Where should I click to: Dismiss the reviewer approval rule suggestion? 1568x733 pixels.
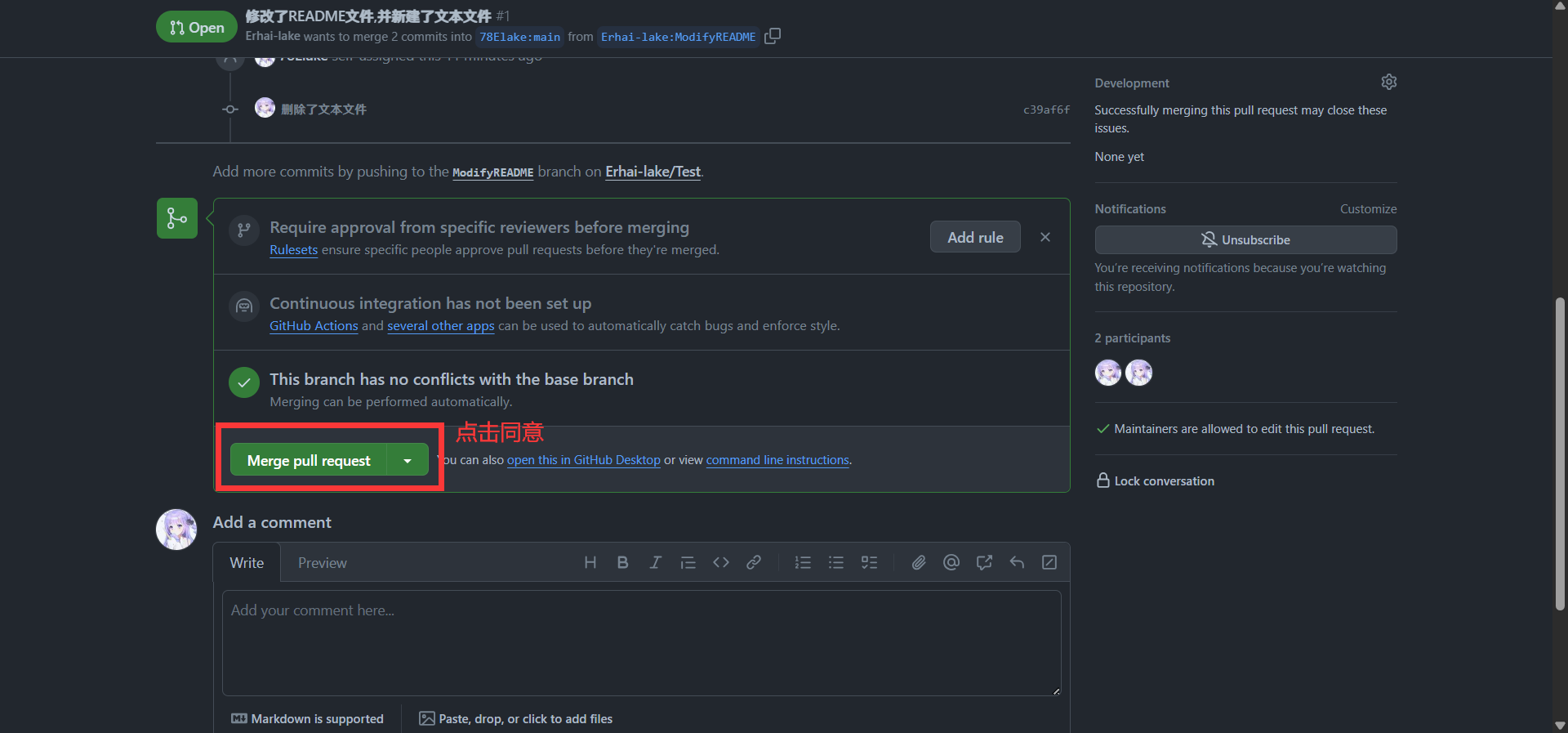coord(1045,237)
